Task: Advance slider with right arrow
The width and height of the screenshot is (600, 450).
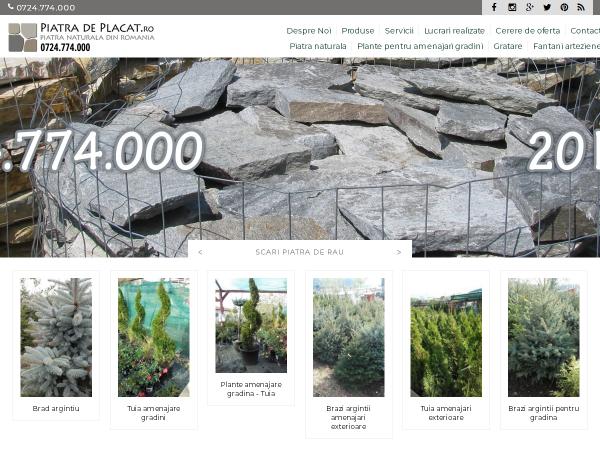Action: pyautogui.click(x=399, y=252)
